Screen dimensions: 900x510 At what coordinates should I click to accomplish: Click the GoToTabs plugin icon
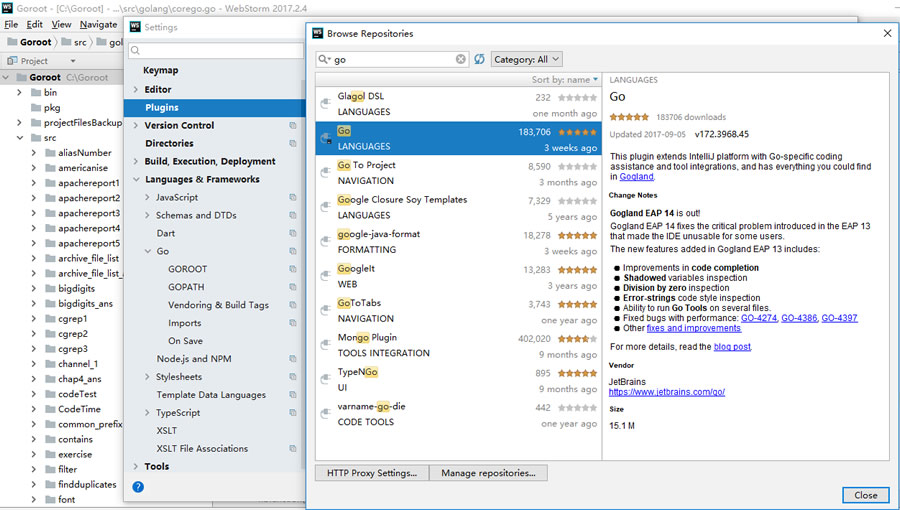[x=325, y=310]
